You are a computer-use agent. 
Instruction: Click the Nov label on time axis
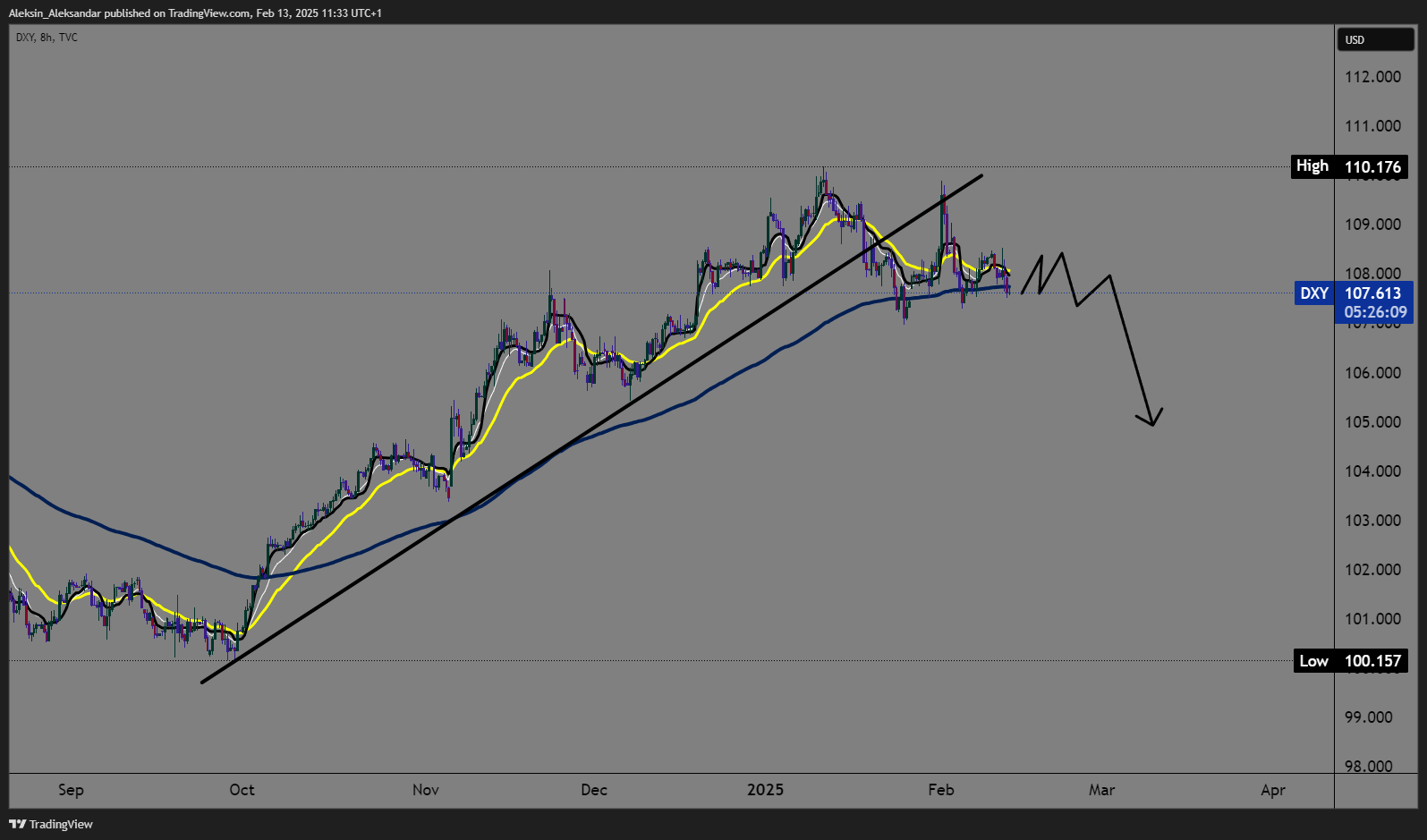pos(426,790)
